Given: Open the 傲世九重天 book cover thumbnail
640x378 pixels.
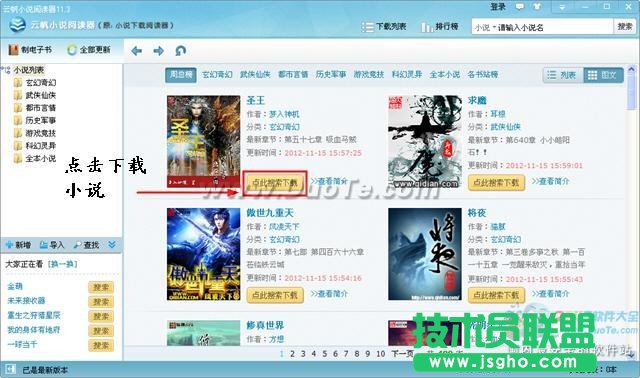Looking at the screenshot, I should point(203,254).
